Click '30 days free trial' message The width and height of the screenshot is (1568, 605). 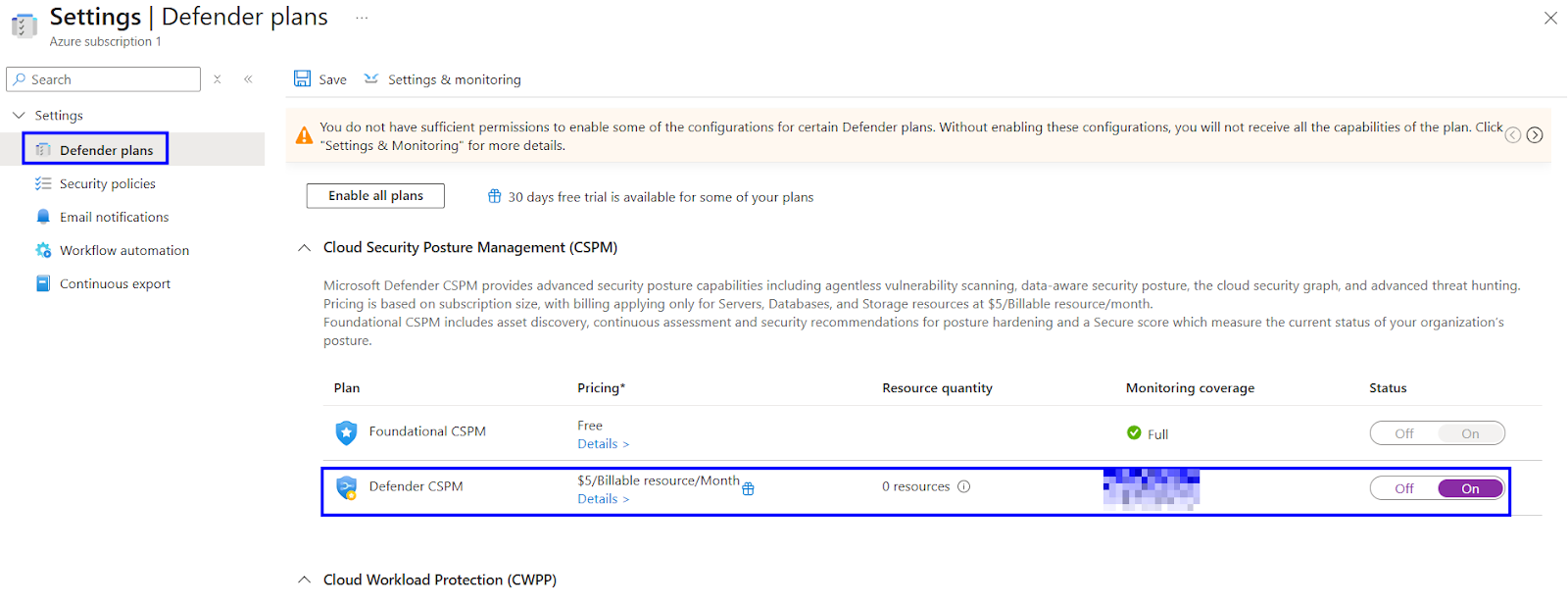point(661,197)
